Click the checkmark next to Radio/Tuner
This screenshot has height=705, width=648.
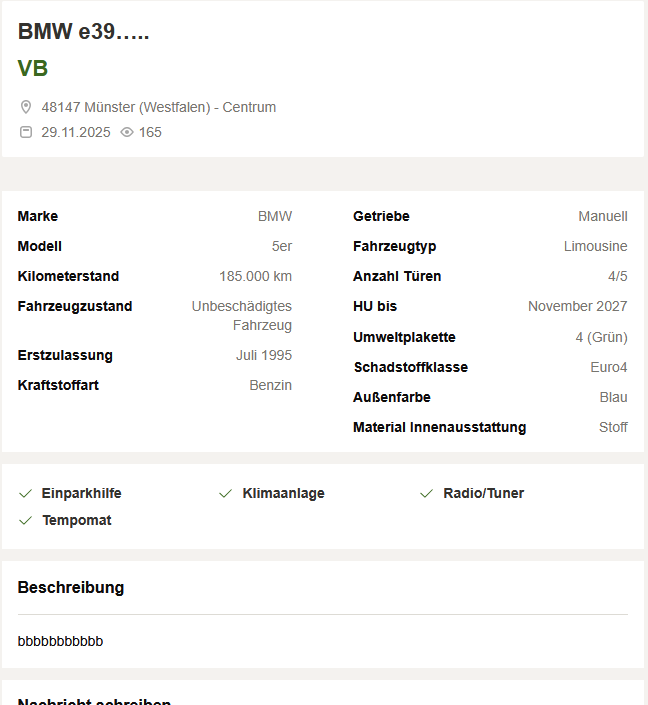tap(427, 493)
